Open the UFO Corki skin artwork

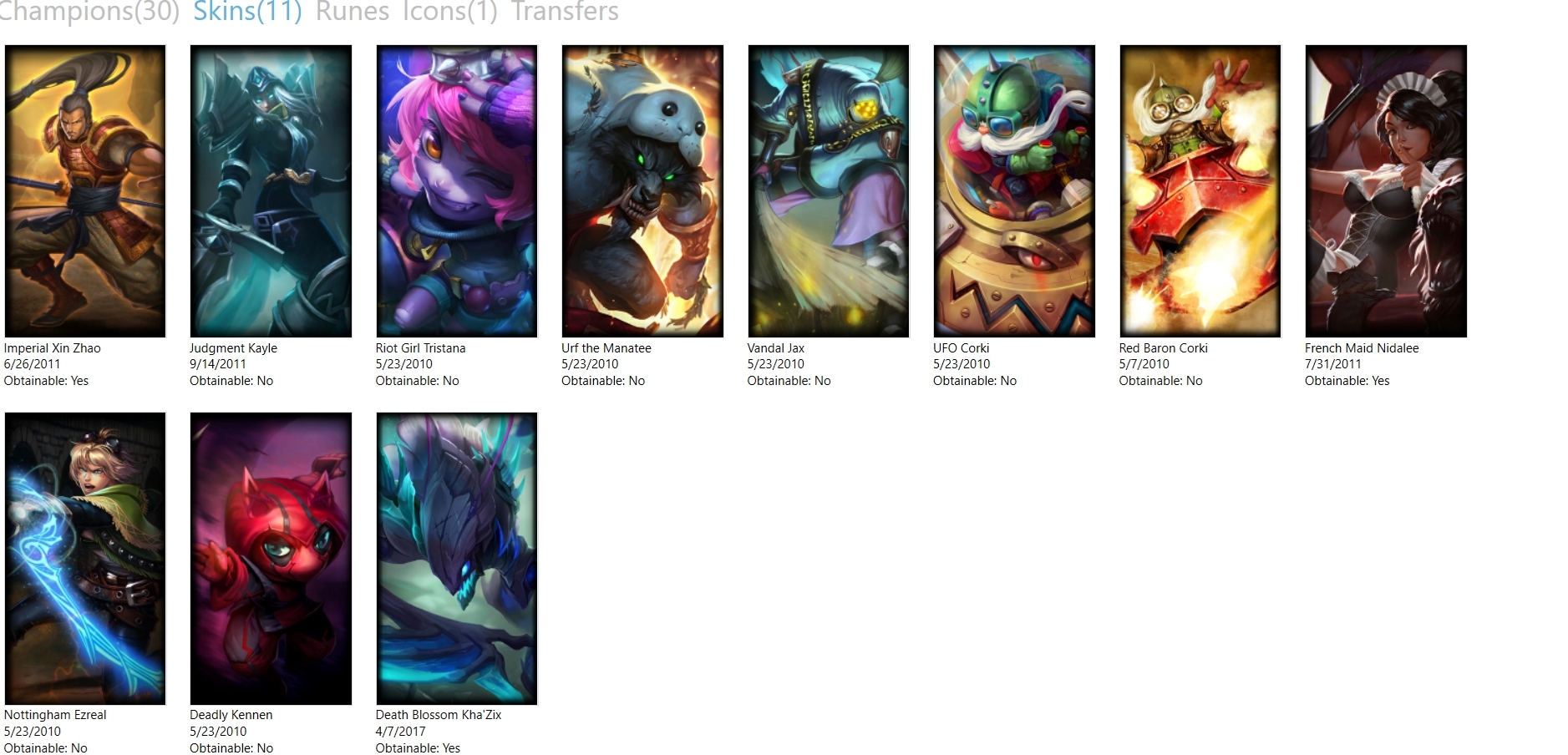coord(1014,191)
